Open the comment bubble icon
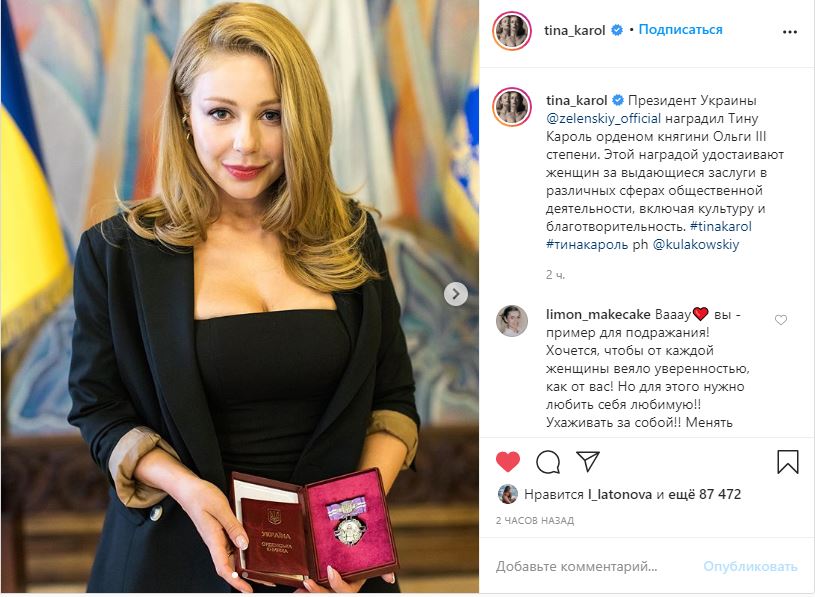This screenshot has height=597, width=815. tap(548, 461)
